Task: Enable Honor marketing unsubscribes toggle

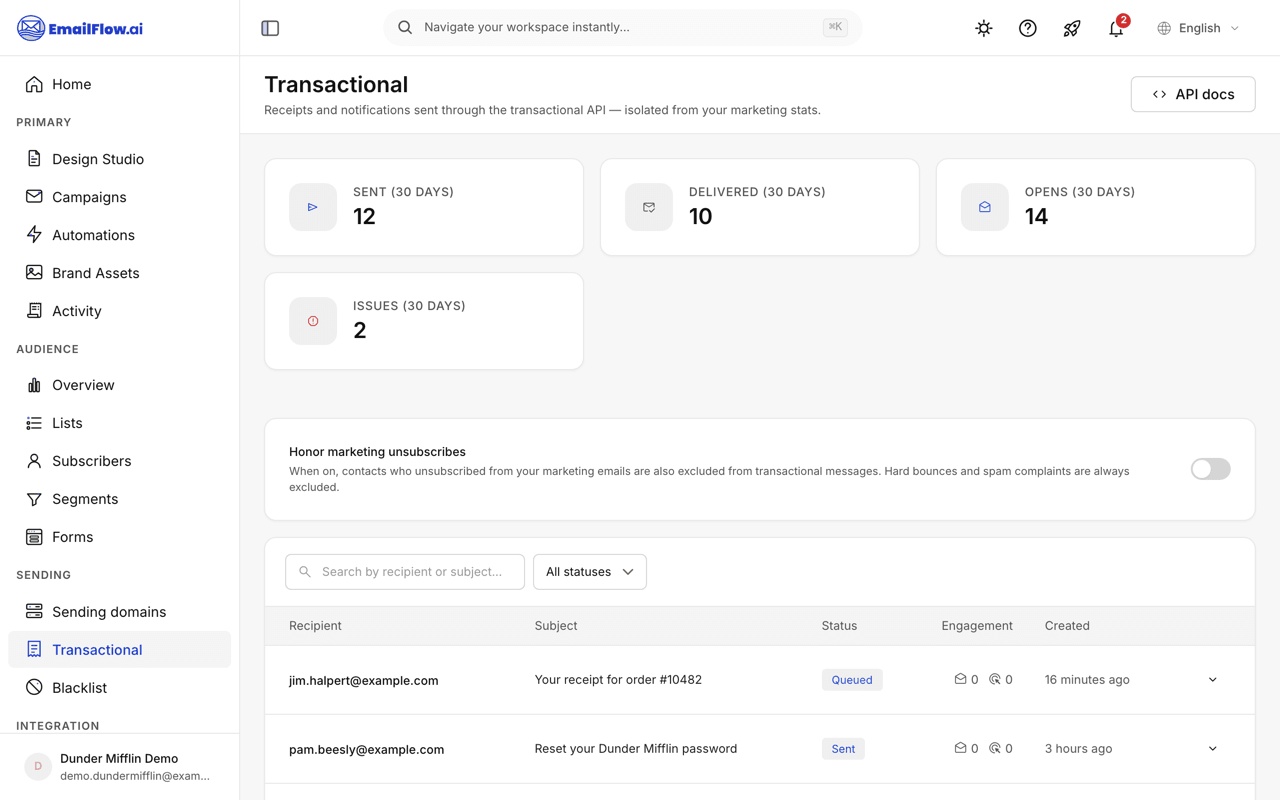Action: click(1210, 469)
